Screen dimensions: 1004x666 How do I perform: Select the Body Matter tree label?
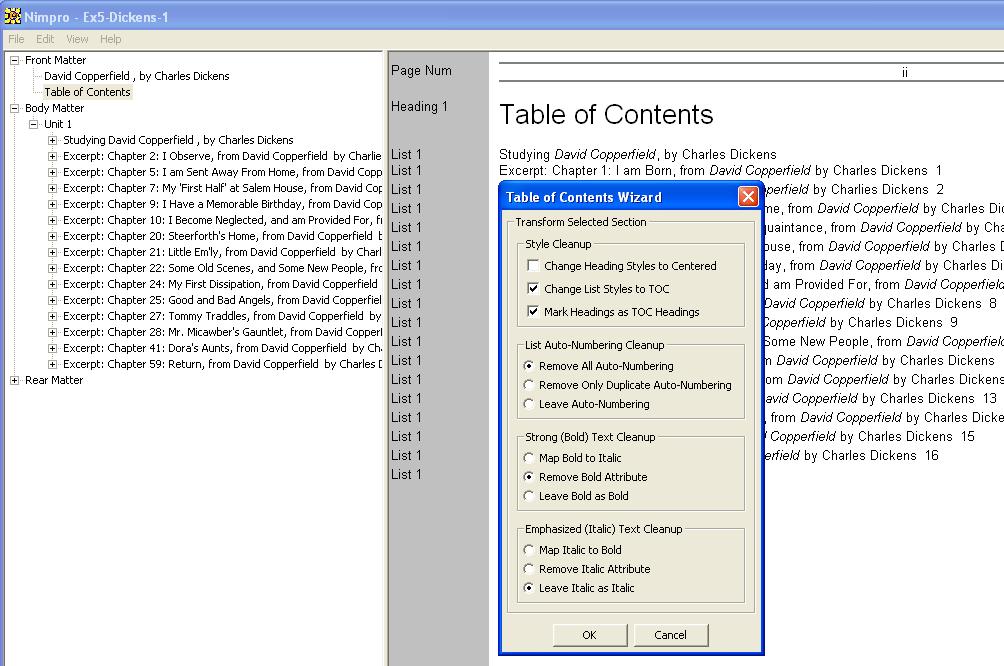click(54, 108)
